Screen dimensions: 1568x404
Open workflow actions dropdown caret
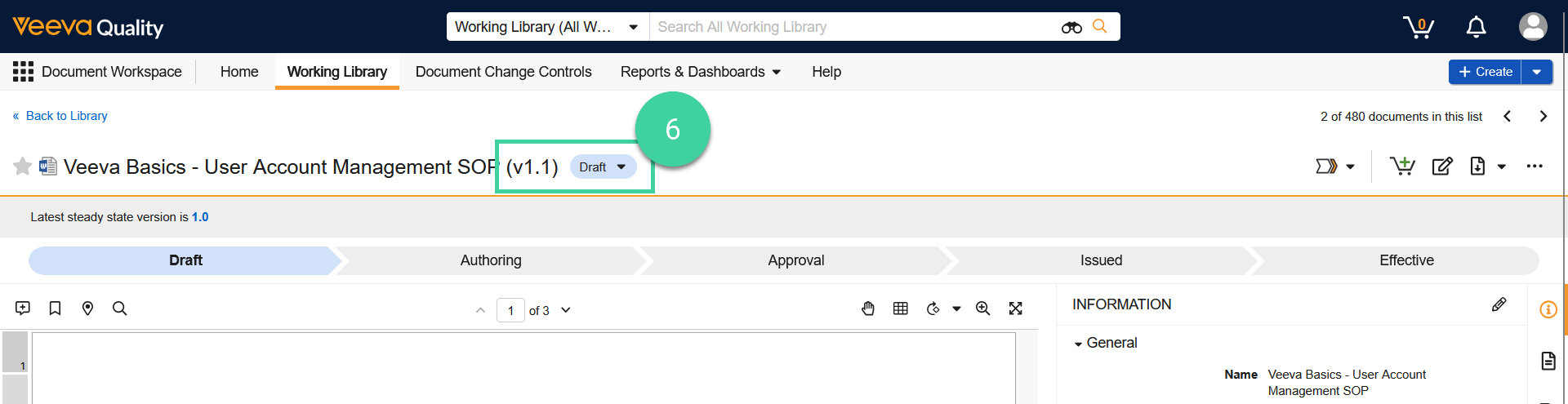[1351, 167]
